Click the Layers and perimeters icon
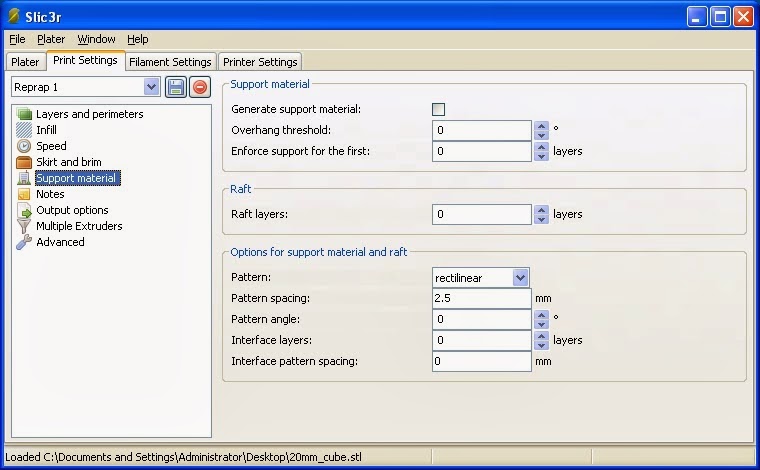The width and height of the screenshot is (760, 470). [24, 114]
